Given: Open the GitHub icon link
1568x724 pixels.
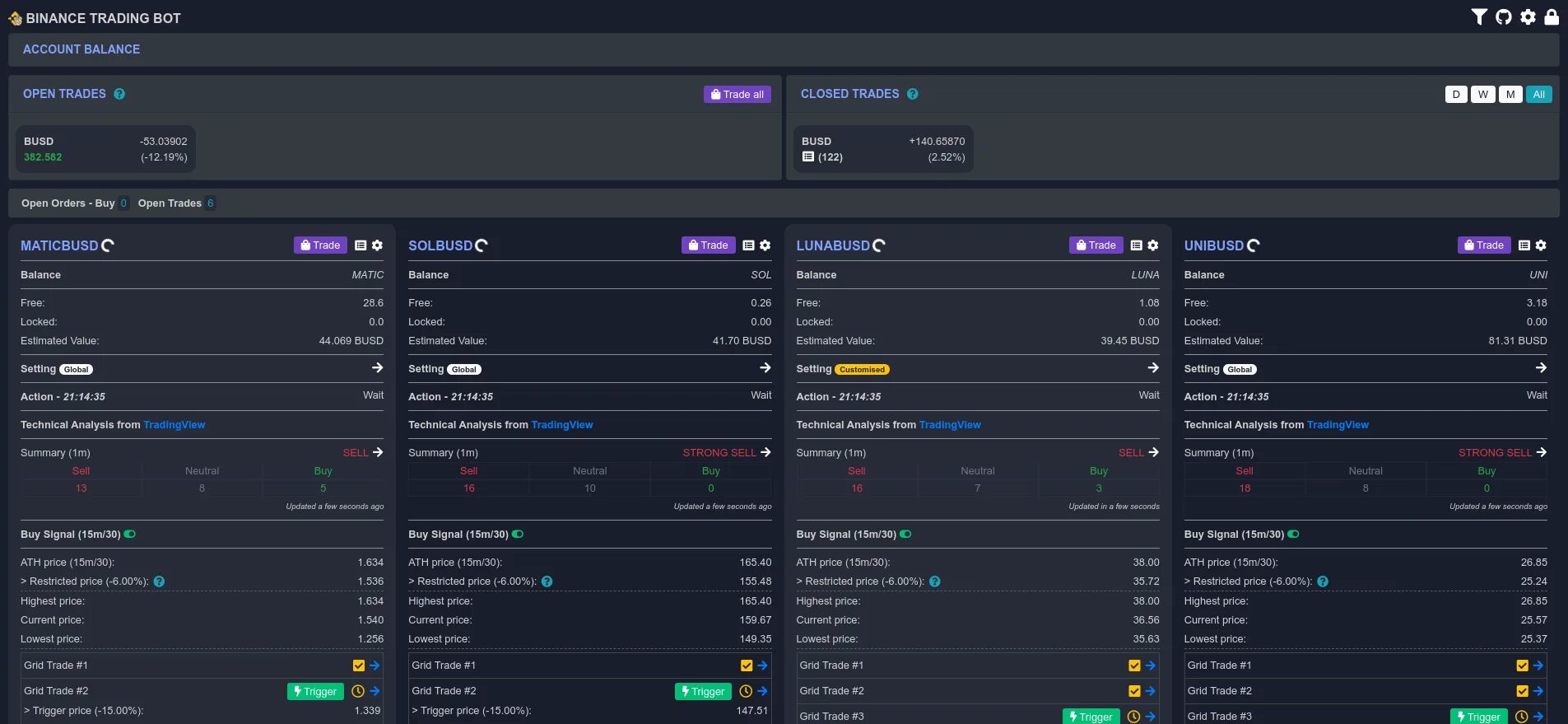Looking at the screenshot, I should (1504, 16).
